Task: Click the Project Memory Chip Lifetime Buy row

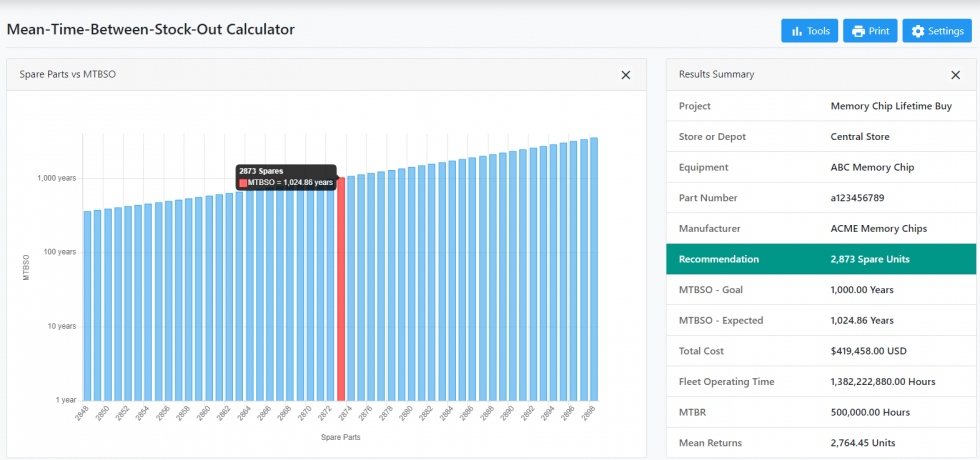Action: [820, 106]
